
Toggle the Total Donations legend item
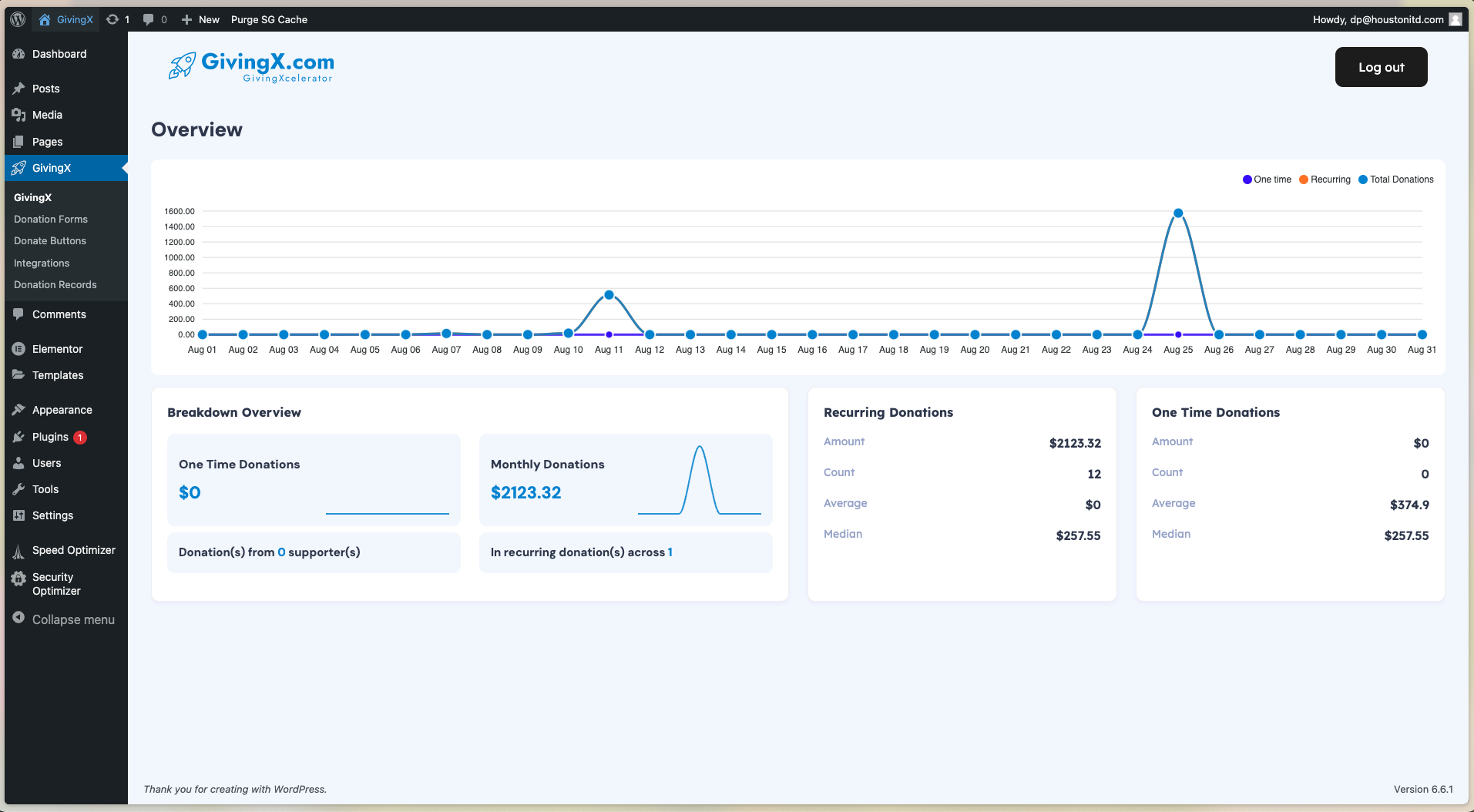click(x=1395, y=180)
